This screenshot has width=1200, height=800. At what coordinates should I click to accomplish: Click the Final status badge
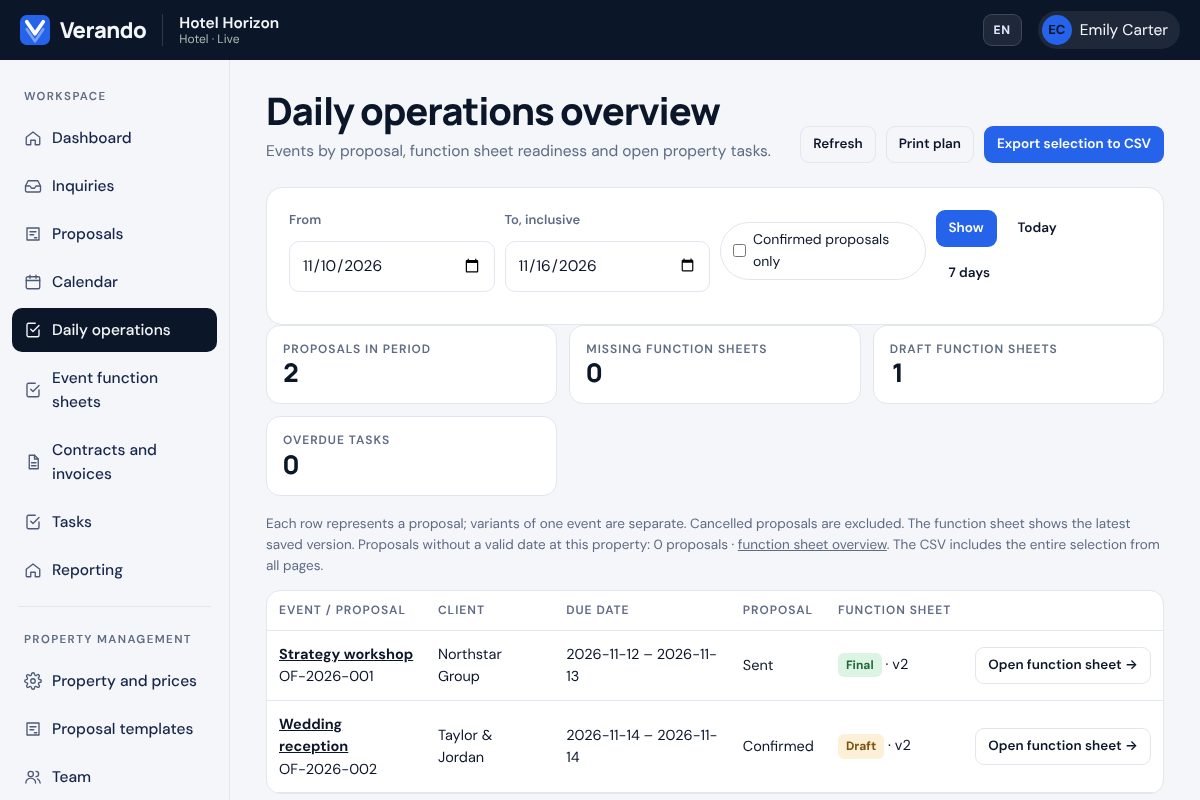point(860,665)
